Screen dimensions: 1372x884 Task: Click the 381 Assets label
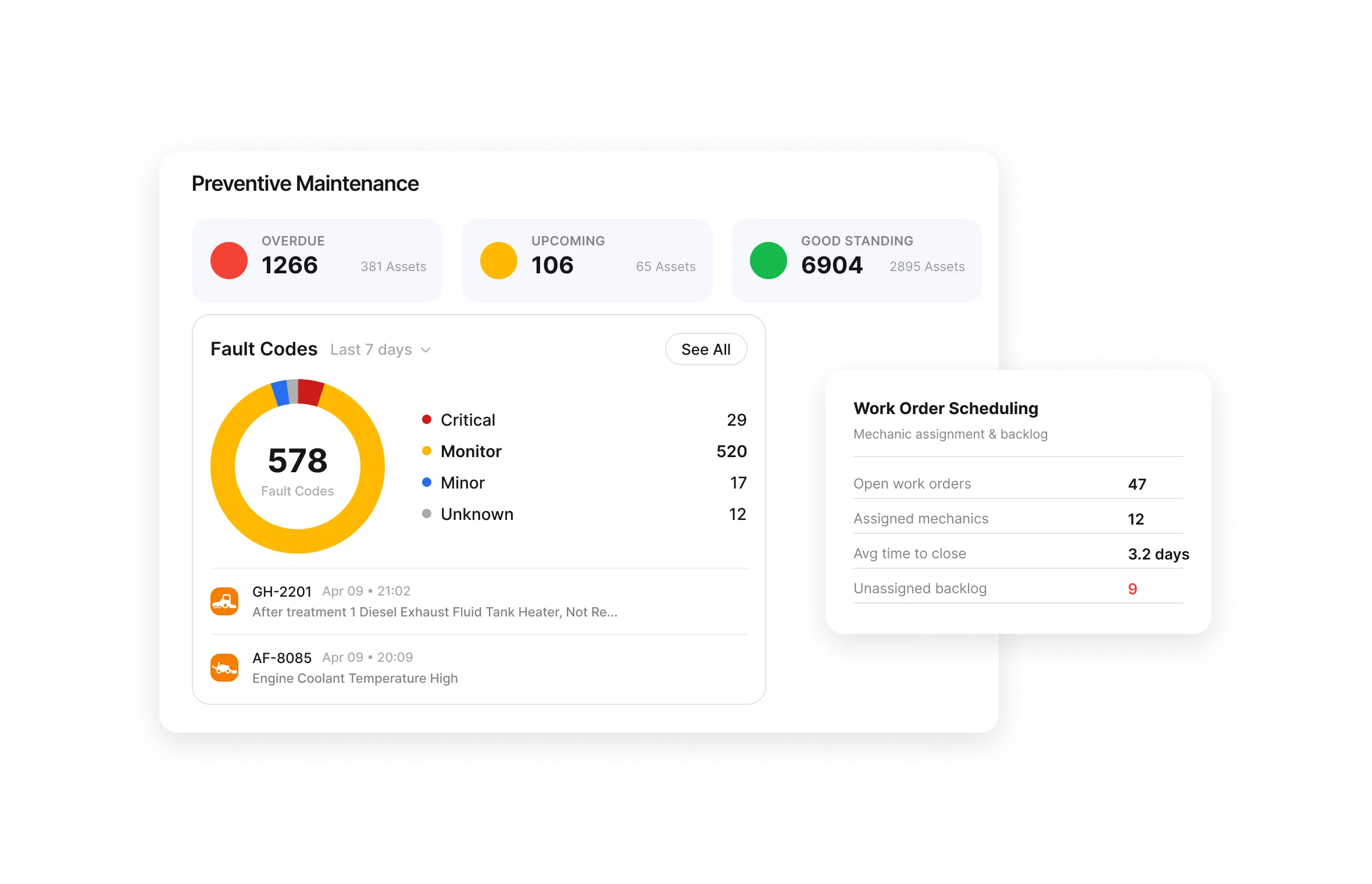(394, 266)
